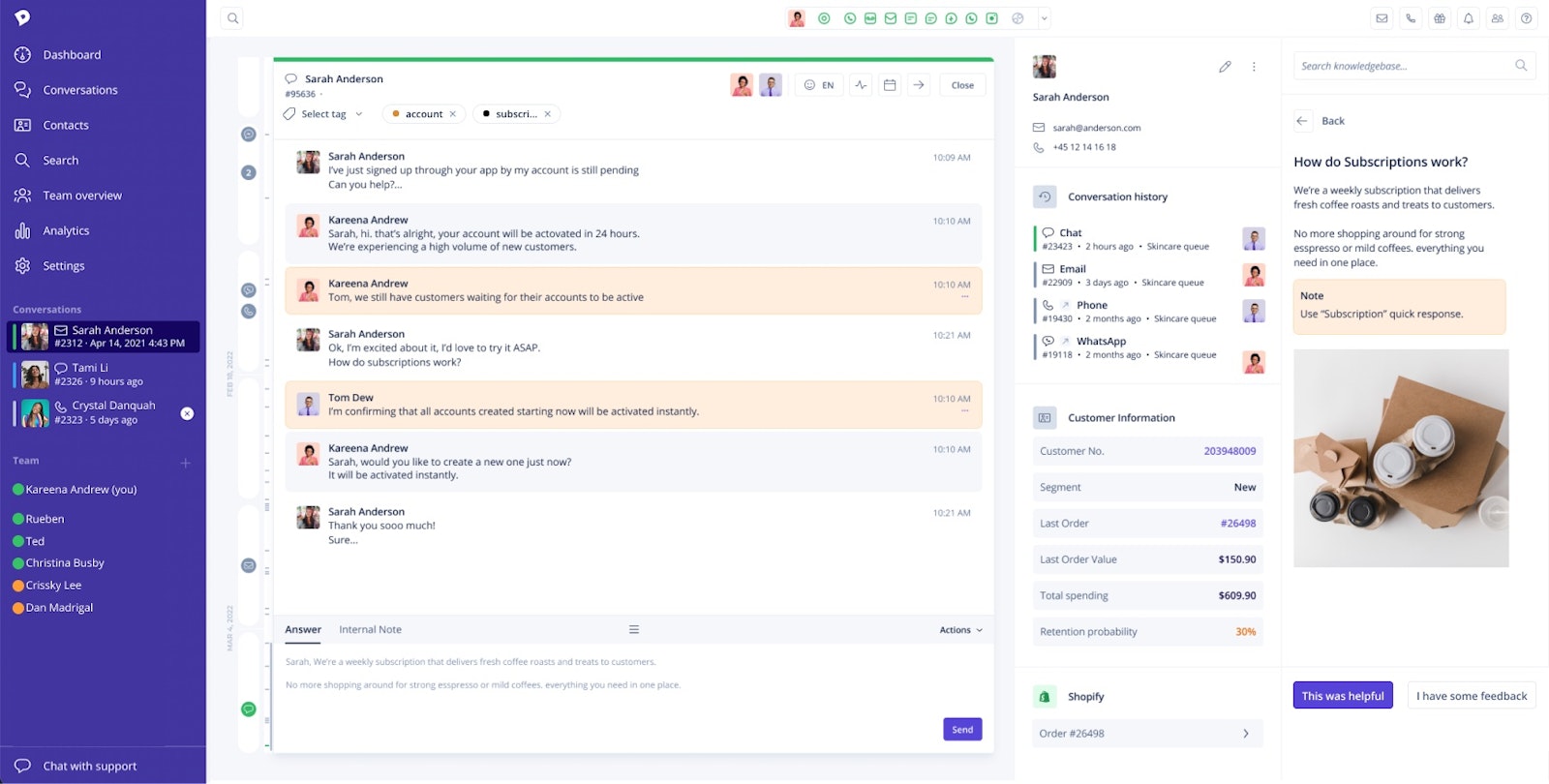Viewport: 1549px width, 784px height.
Task: Click the forward arrow icon in conversation header
Action: (x=919, y=85)
